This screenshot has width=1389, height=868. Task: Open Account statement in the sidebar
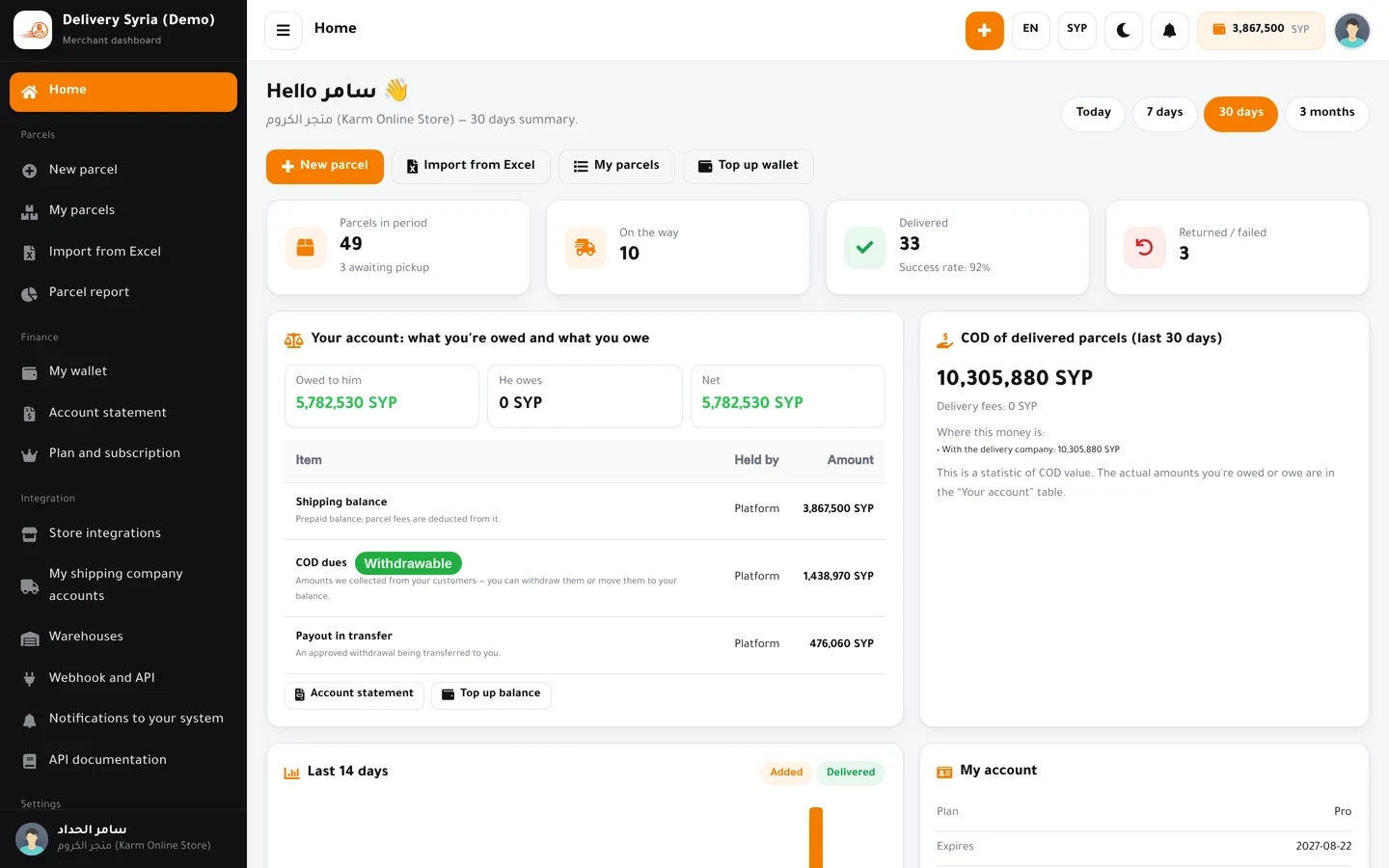tap(123, 413)
